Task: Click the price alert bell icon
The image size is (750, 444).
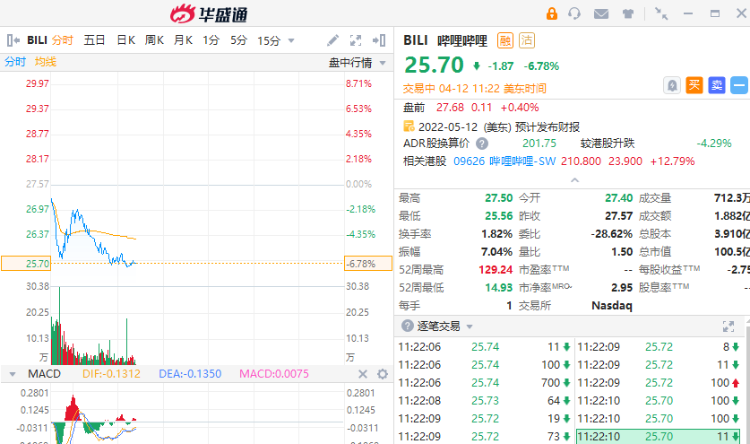Action: [x=672, y=86]
